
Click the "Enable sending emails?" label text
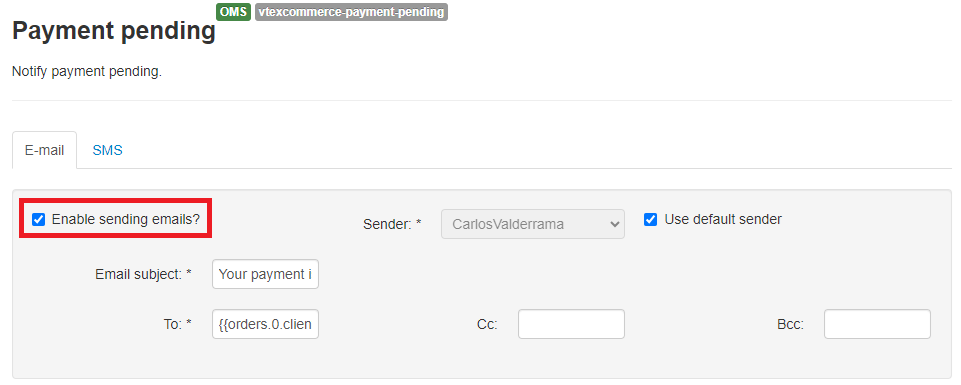tap(126, 219)
